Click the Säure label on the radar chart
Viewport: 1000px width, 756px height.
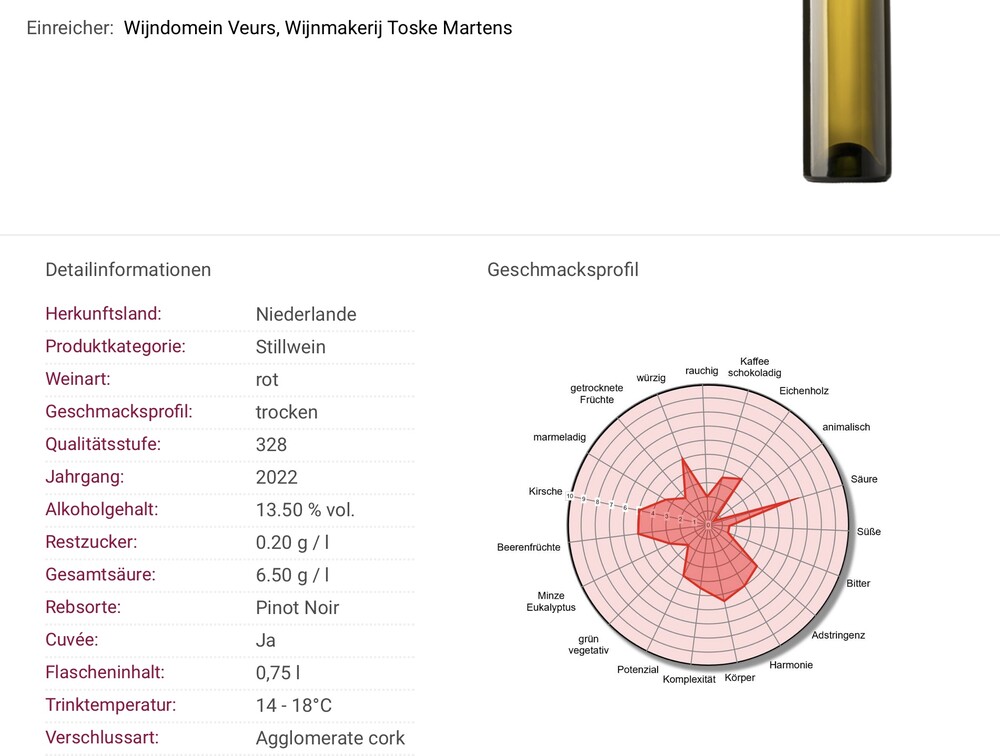pos(863,479)
